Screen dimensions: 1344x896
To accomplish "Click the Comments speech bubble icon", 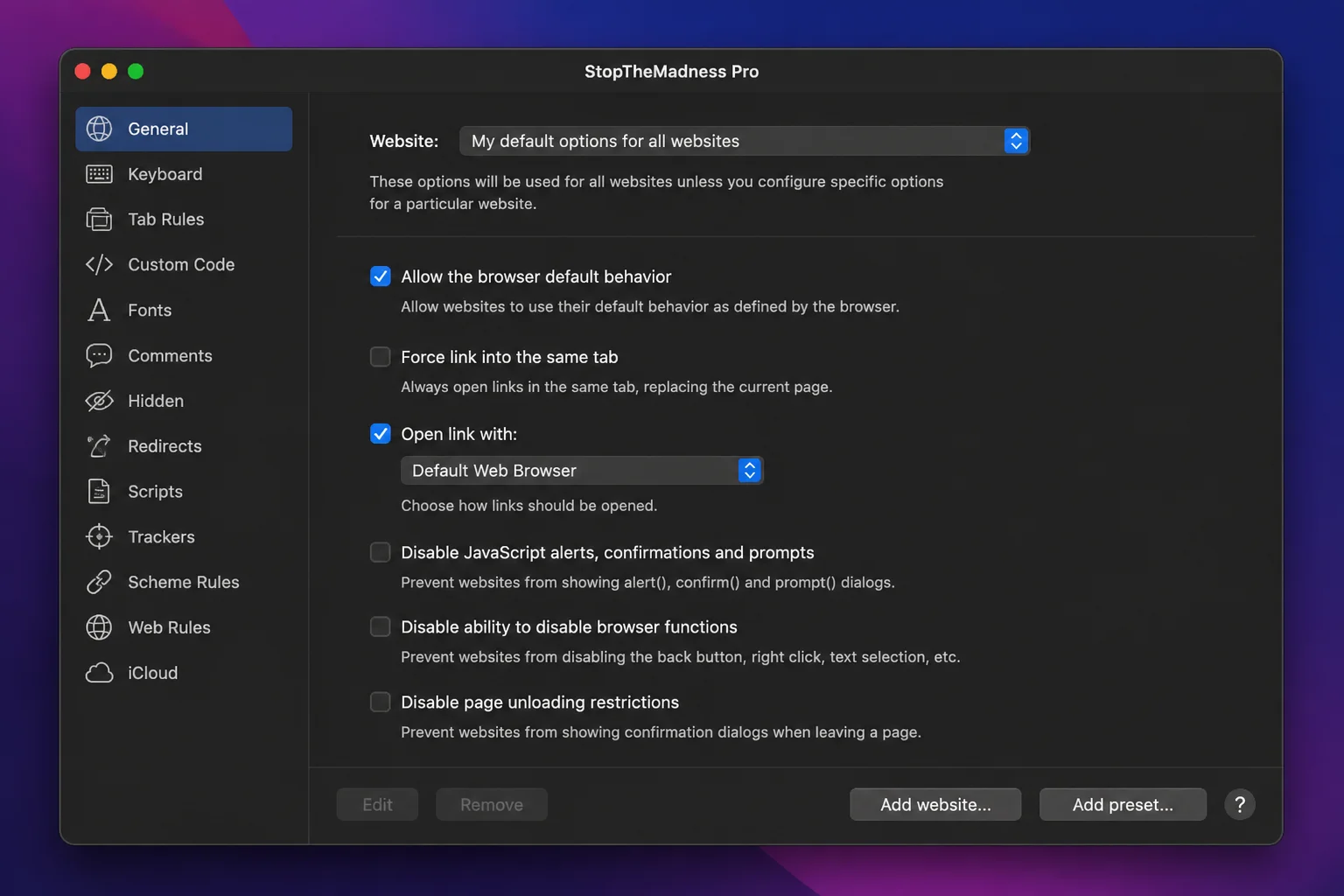I will (x=99, y=355).
